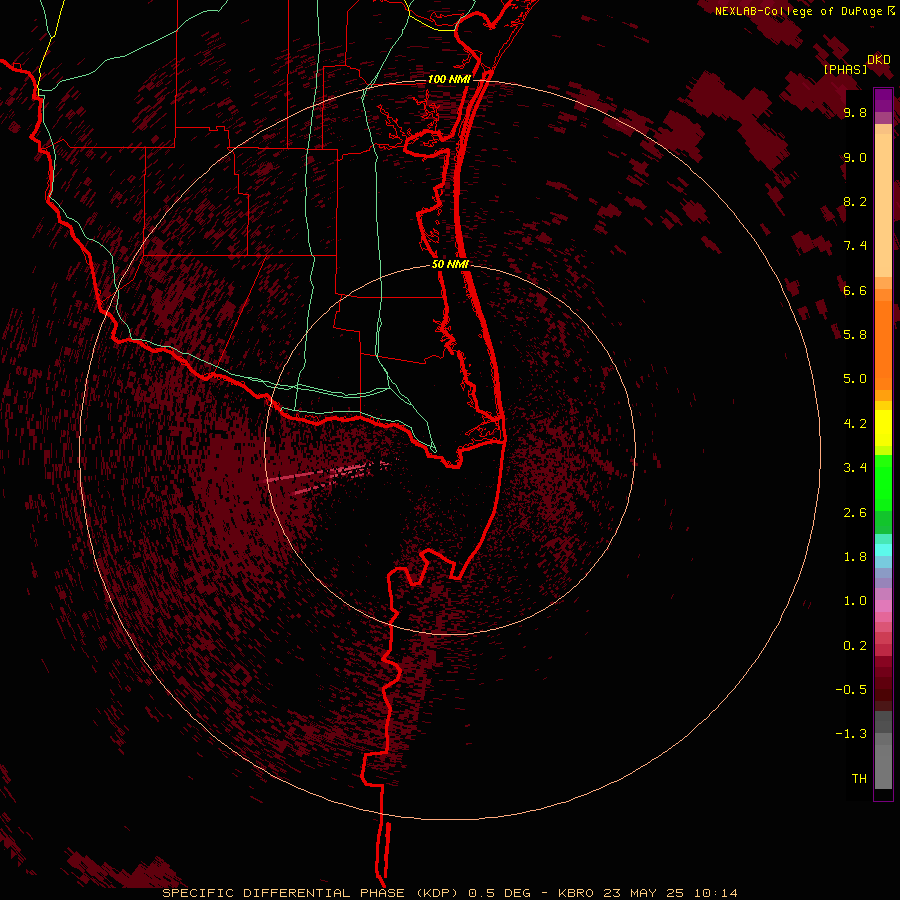
Task: Pick the bright yellow color bar segment
Action: (883, 428)
